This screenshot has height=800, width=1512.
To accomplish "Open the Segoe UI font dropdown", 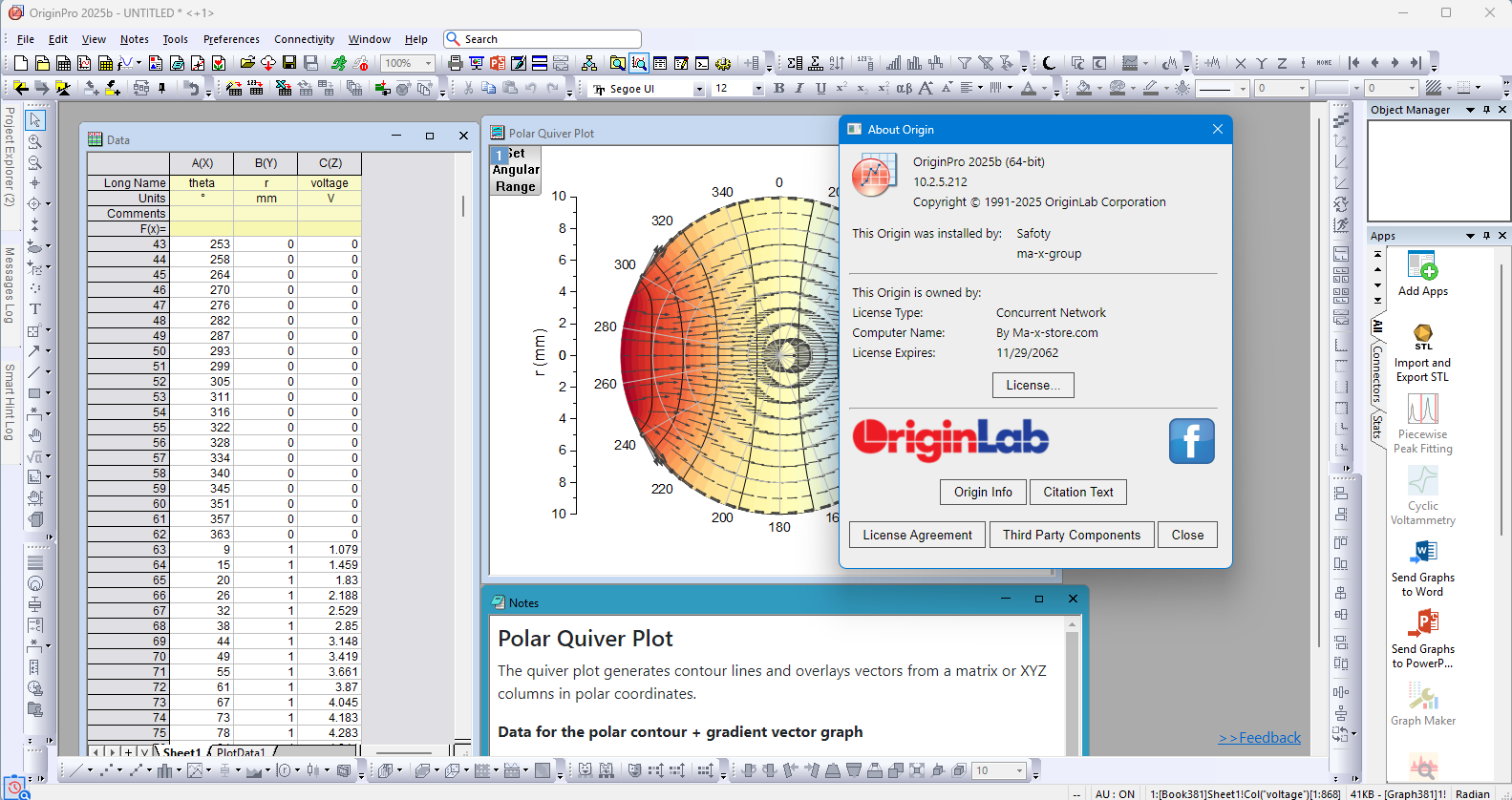I will pyautogui.click(x=698, y=89).
